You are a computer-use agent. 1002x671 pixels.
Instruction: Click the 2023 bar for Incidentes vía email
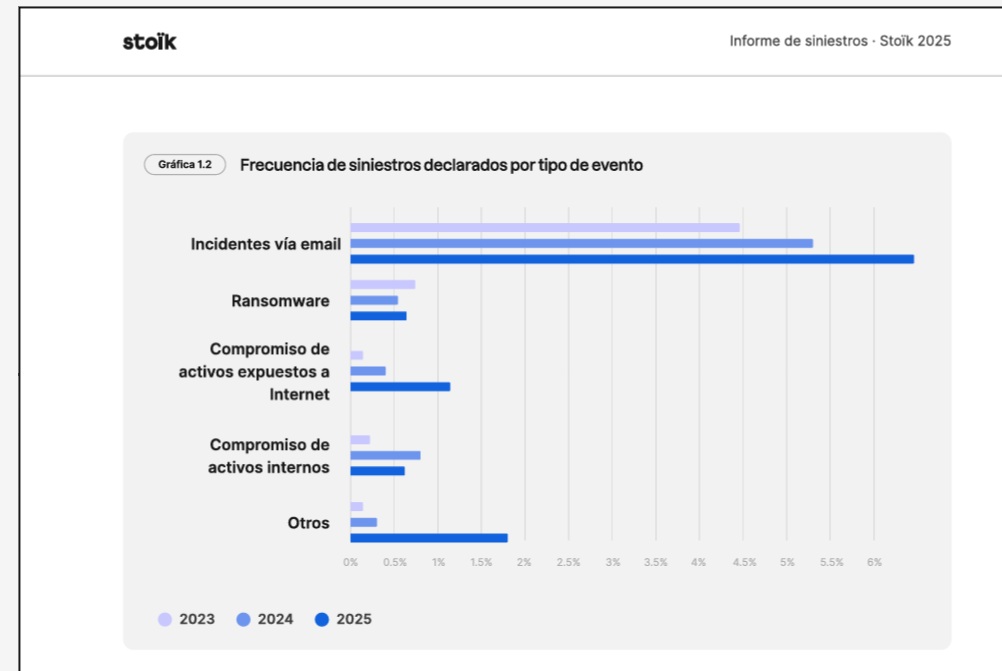(x=544, y=228)
